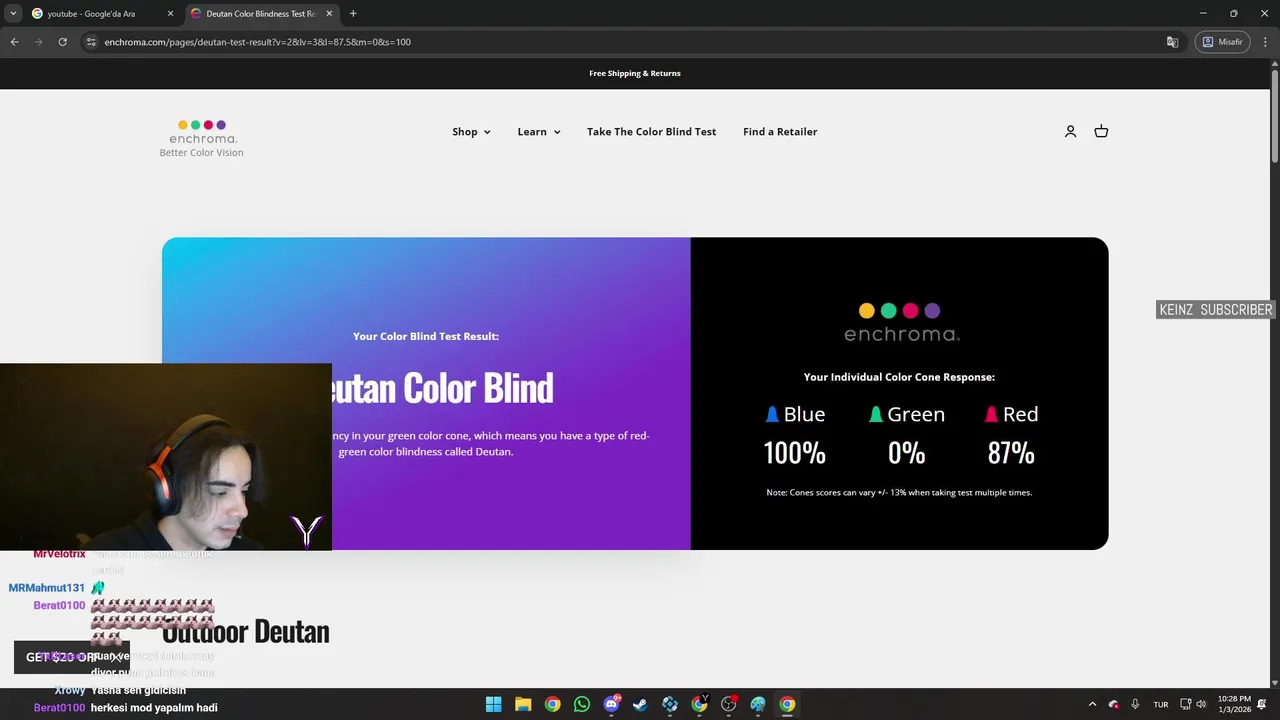
Task: Close the Deutan Color Blindness Test tab
Action: pyautogui.click(x=329, y=14)
